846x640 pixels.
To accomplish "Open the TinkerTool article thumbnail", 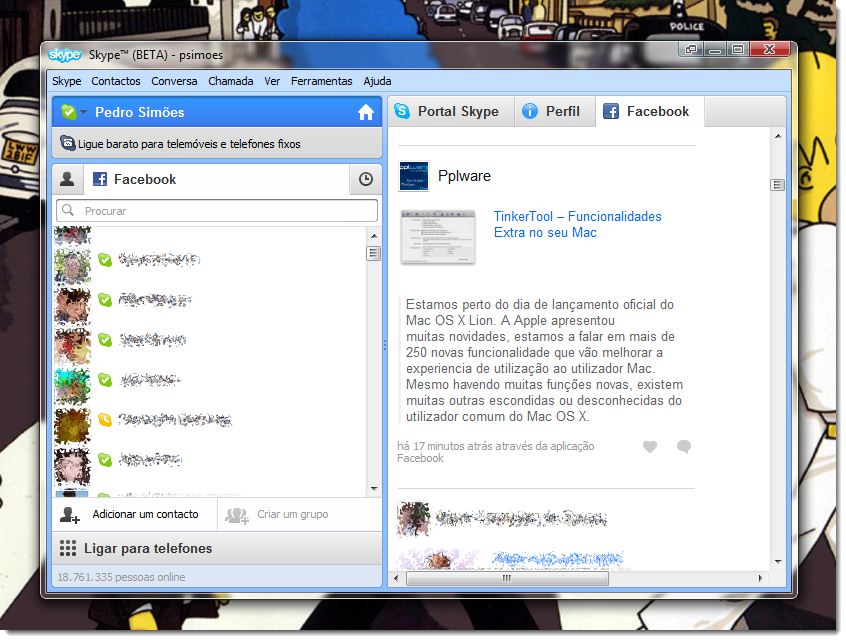I will tap(438, 237).
